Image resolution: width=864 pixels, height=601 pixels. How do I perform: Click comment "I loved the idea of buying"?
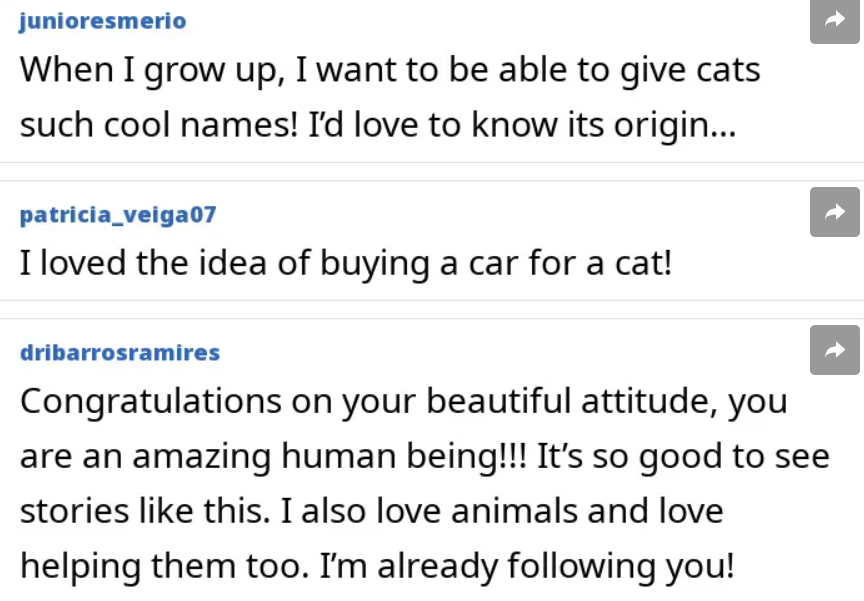(x=346, y=263)
